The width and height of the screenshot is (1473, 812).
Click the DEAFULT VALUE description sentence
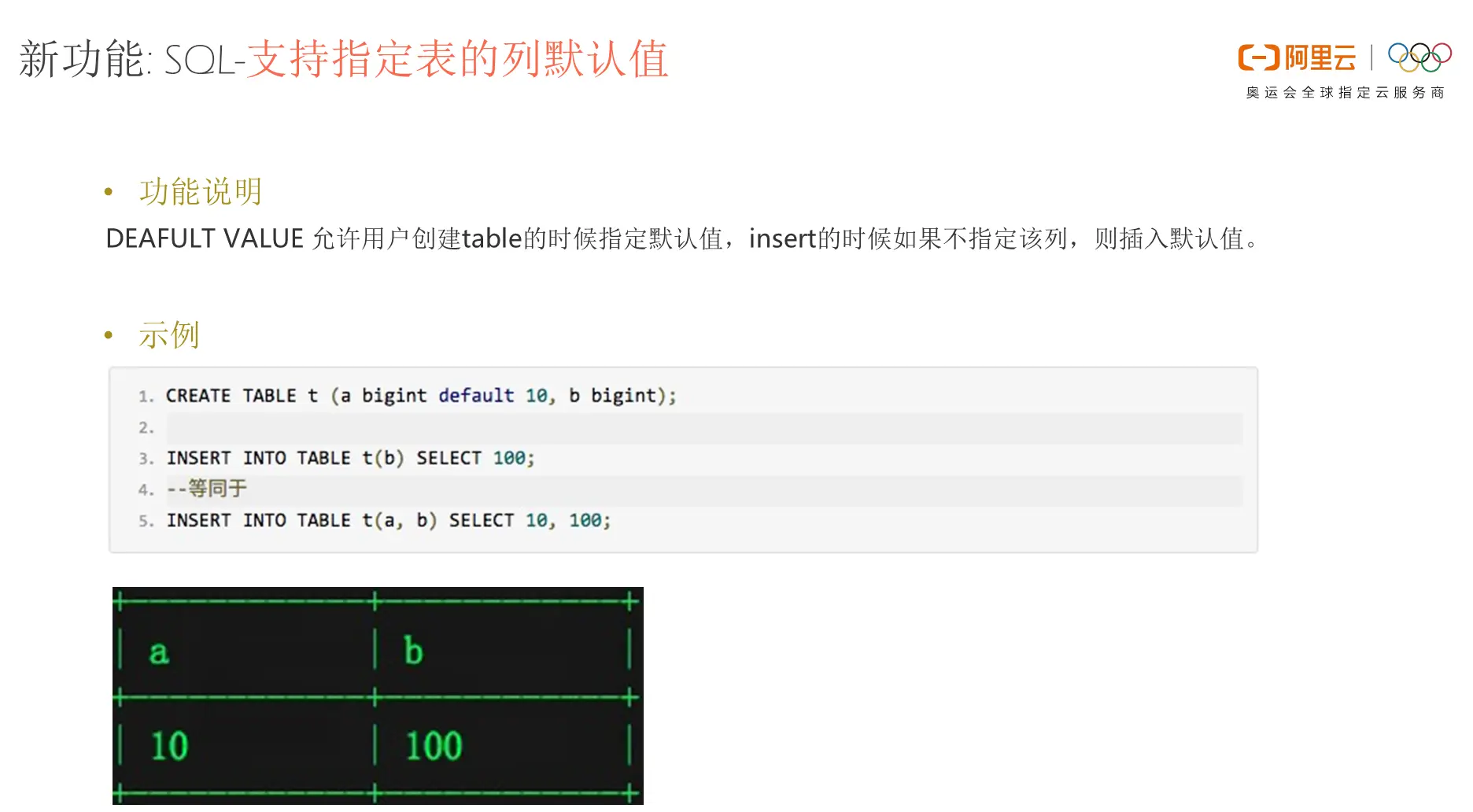683,238
